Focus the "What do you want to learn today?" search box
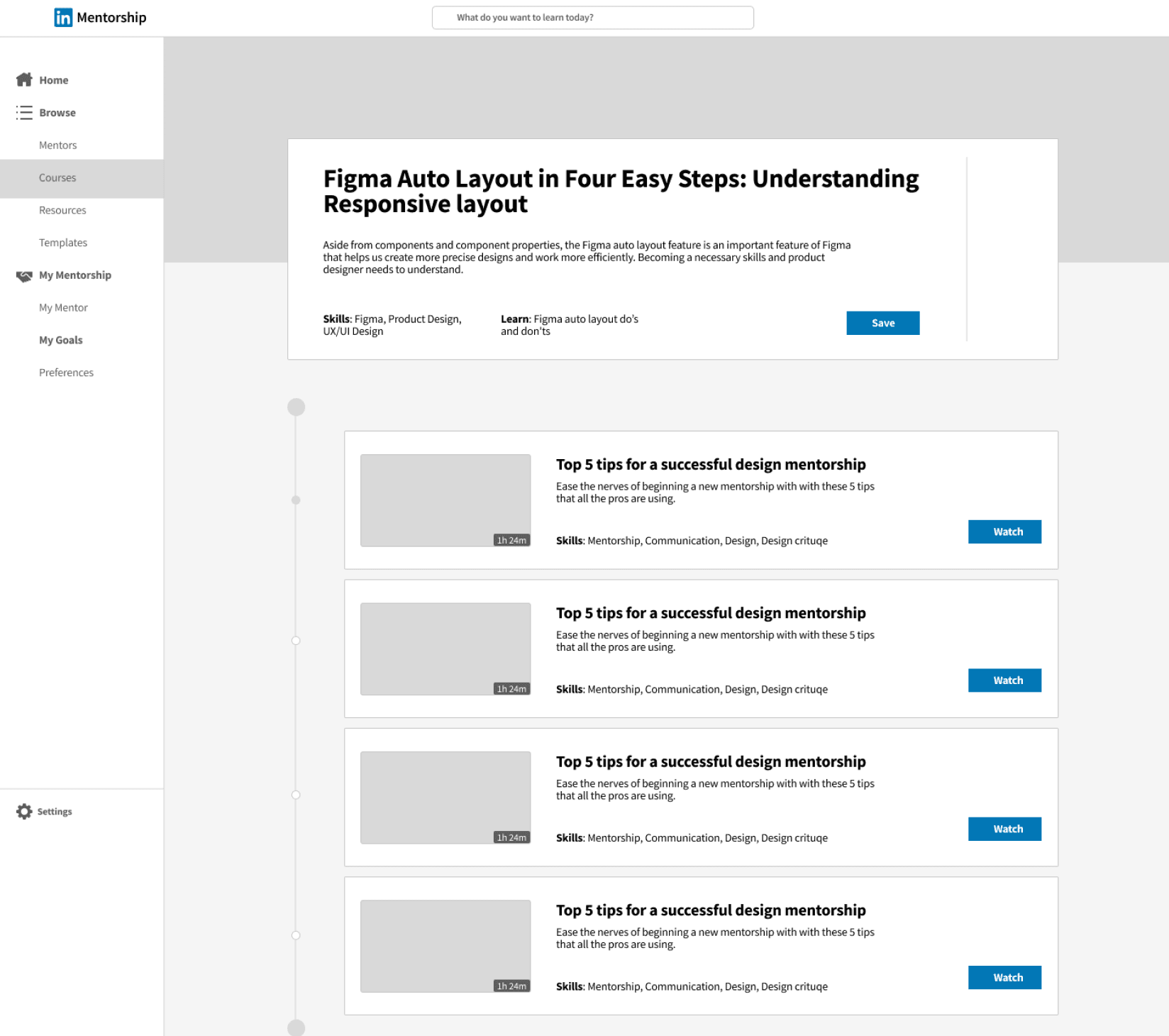The image size is (1169, 1036). tap(593, 18)
